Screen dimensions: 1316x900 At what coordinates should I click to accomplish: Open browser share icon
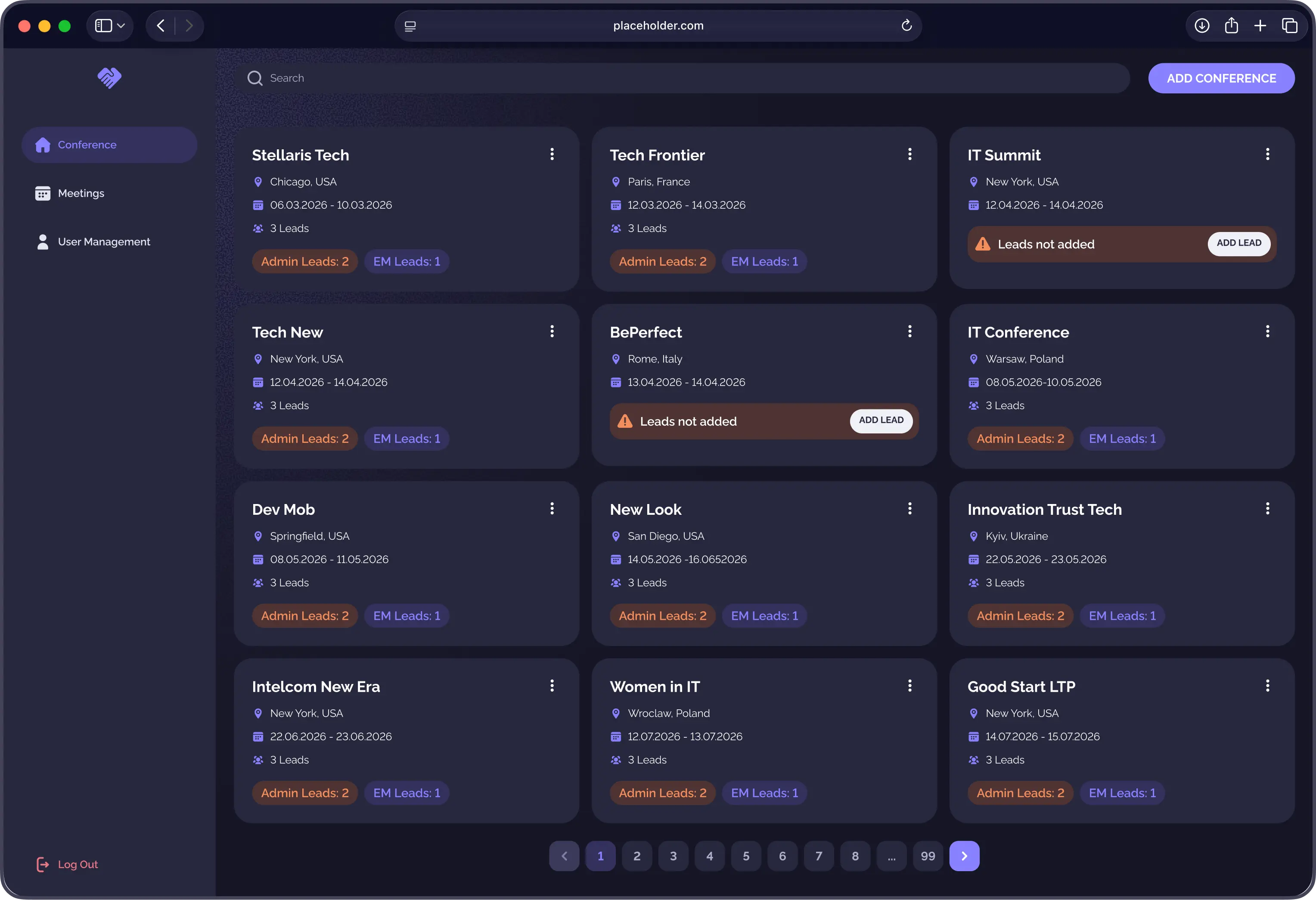(x=1231, y=25)
